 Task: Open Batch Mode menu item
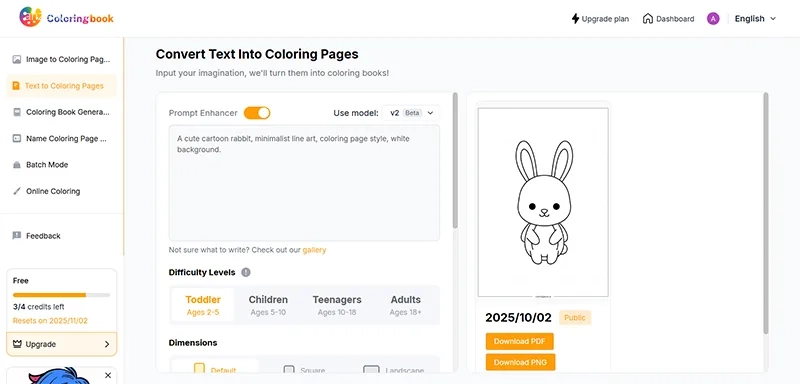(62, 165)
